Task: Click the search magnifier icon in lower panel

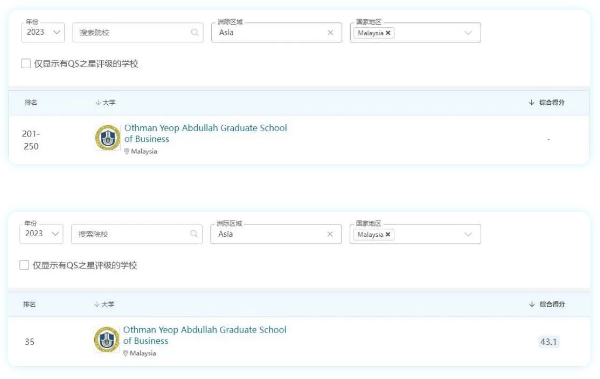Action: [194, 234]
